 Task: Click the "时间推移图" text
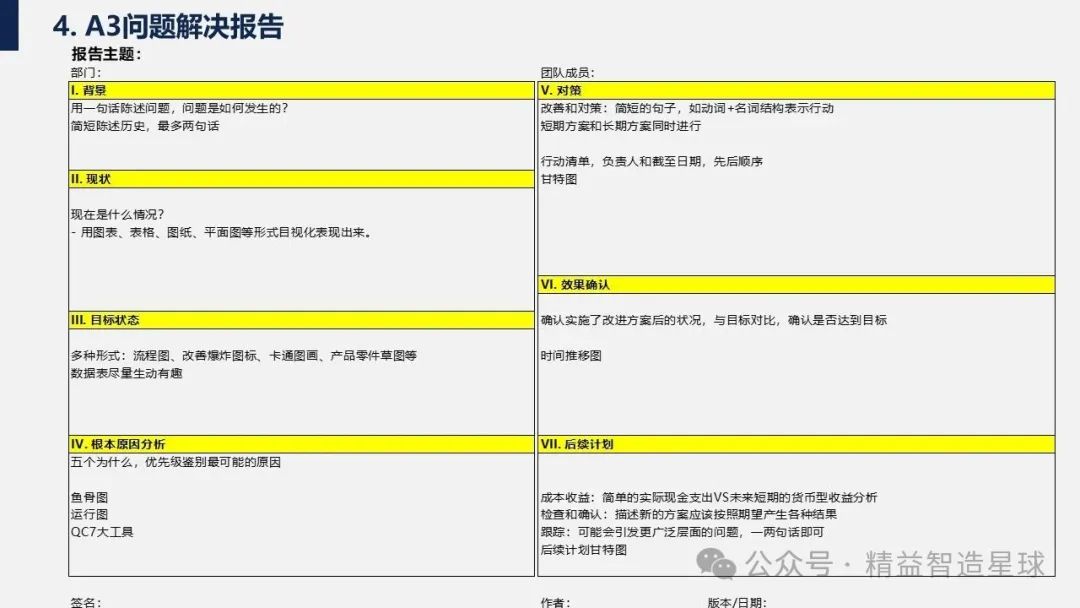[571, 355]
